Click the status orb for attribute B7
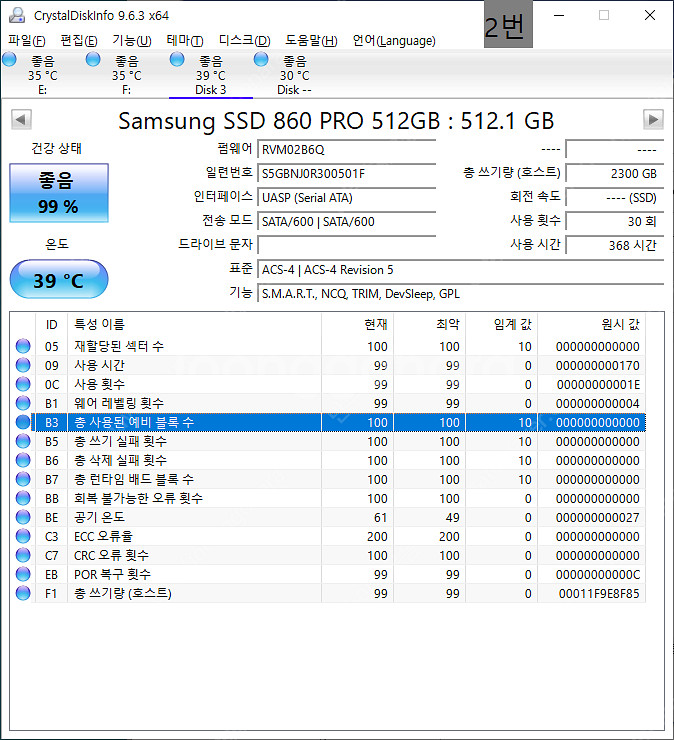This screenshot has width=674, height=740. (x=23, y=479)
